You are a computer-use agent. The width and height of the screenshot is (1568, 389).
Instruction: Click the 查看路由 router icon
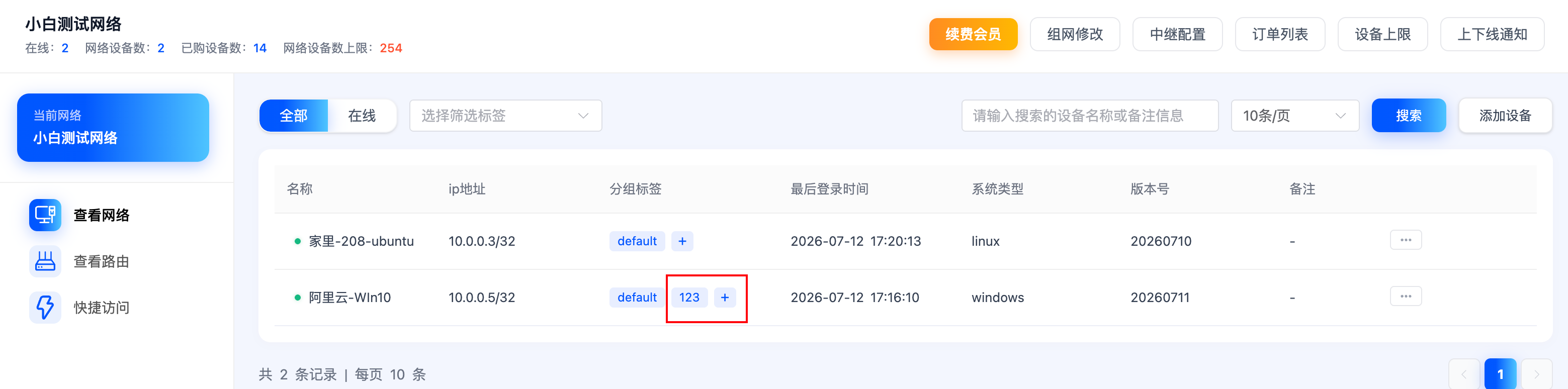click(45, 261)
